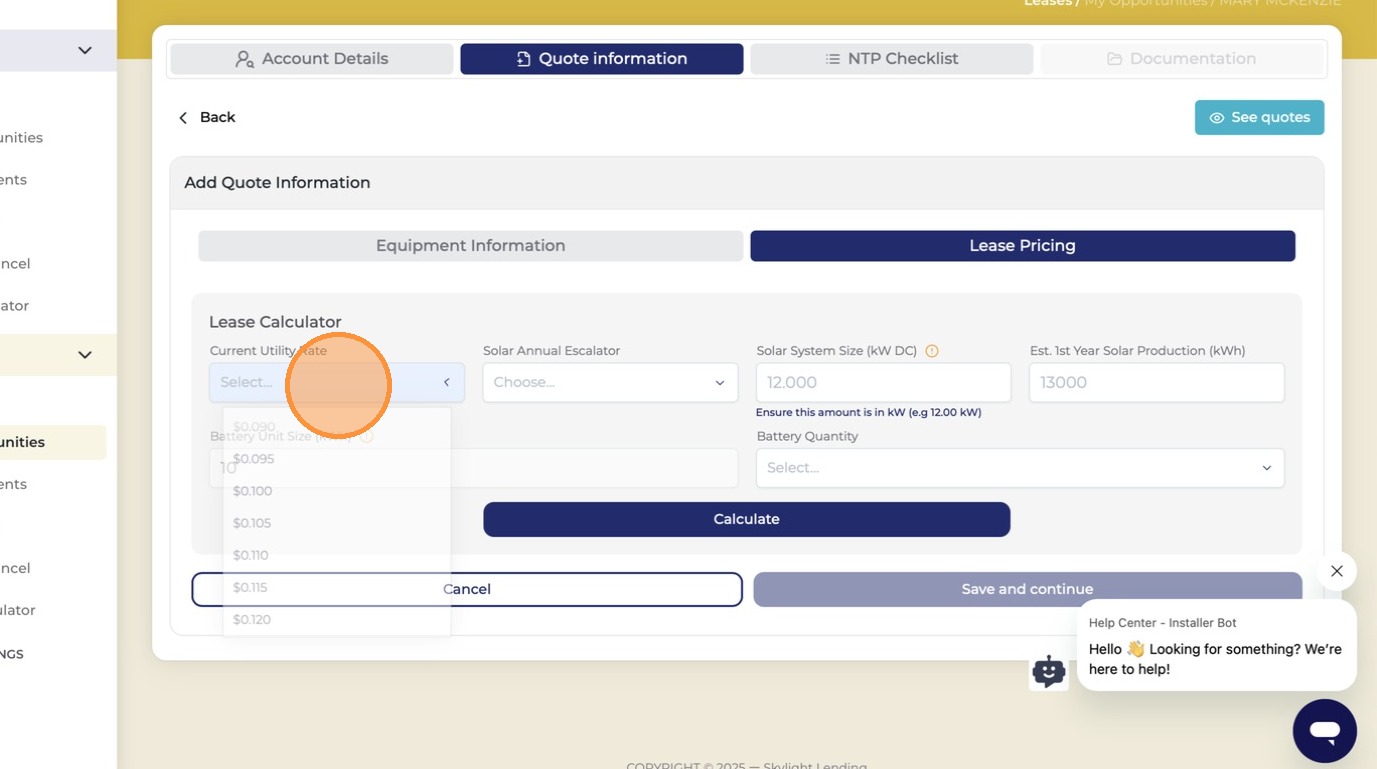This screenshot has height=769, width=1377.
Task: Click the back arrow chevron icon
Action: point(183,118)
